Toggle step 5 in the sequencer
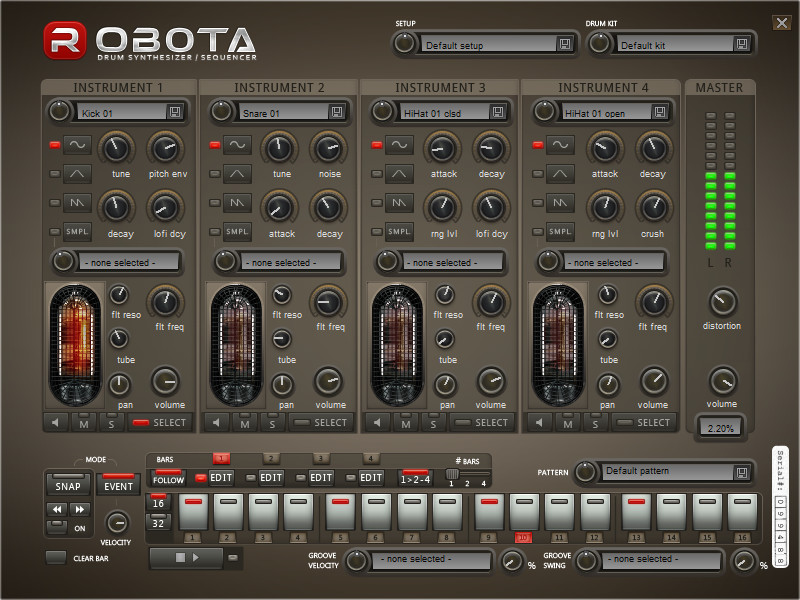 coord(341,511)
